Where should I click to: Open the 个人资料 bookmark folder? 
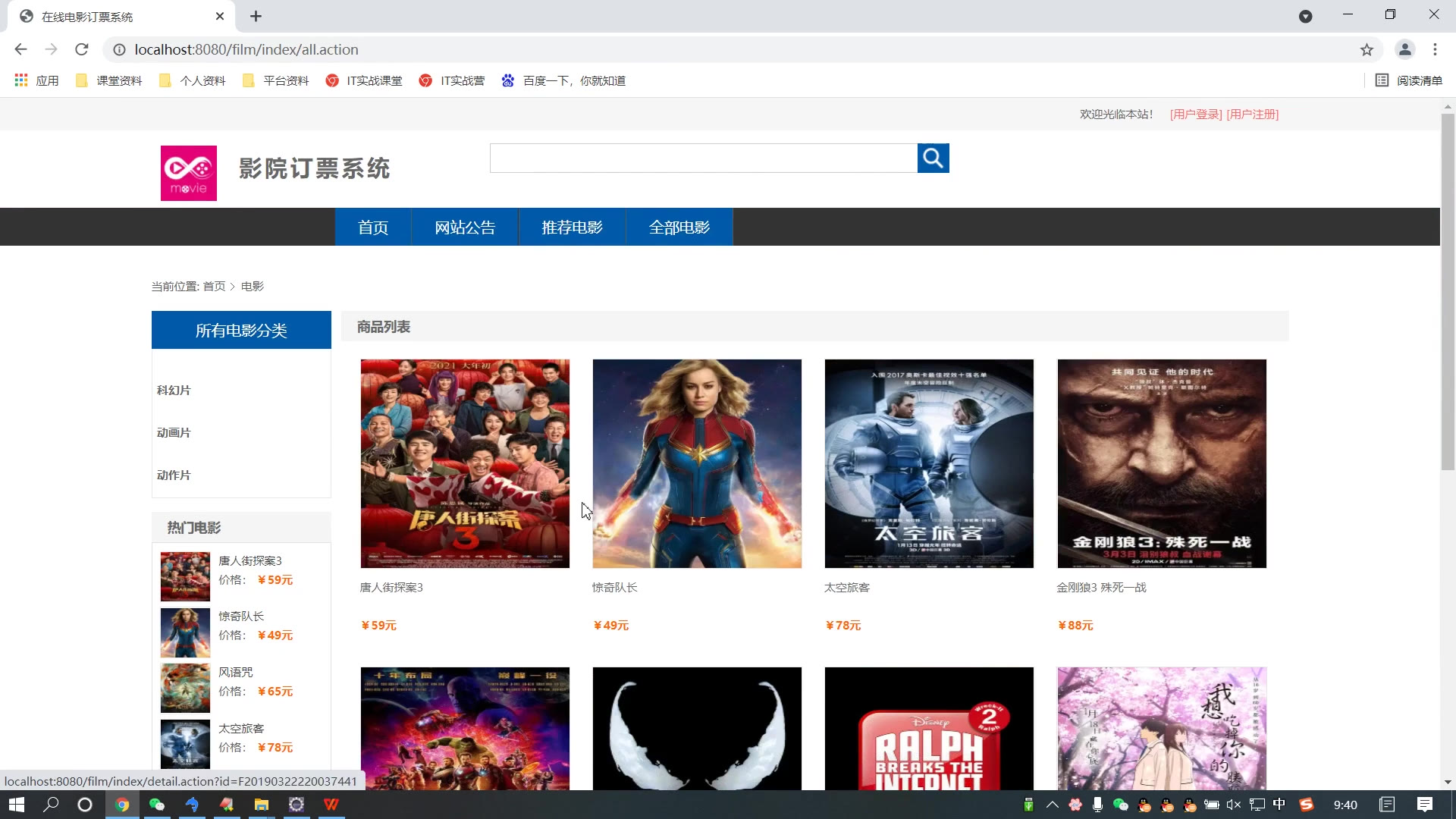[193, 80]
